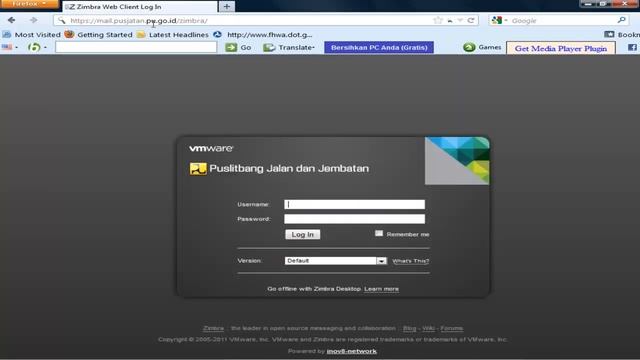Focus the Username input field
Viewport: 640px width, 360px height.
[x=354, y=204]
